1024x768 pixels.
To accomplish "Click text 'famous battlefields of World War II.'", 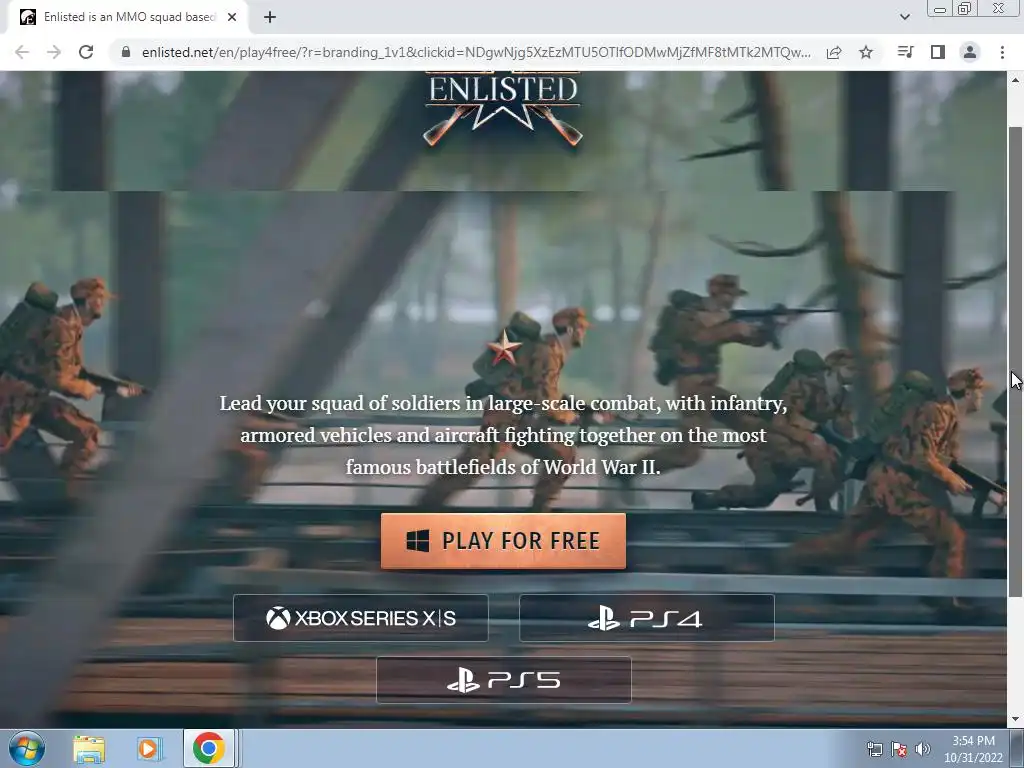I will click(x=503, y=467).
